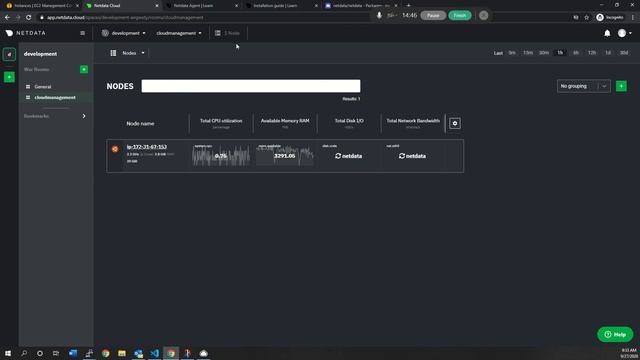Open node ip-172-31-67-153 link
This screenshot has height=360, width=640.
point(147,147)
